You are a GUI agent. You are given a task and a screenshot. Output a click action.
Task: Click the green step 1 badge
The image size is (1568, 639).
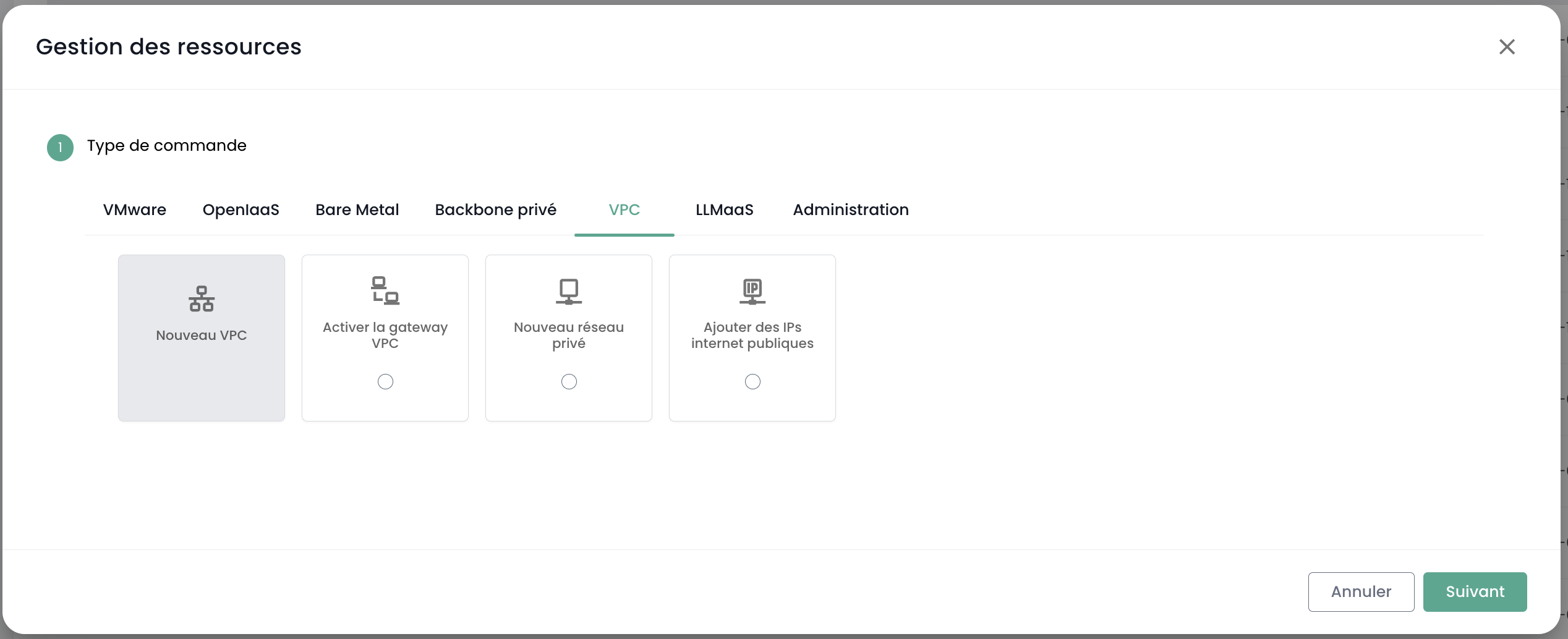(x=60, y=148)
